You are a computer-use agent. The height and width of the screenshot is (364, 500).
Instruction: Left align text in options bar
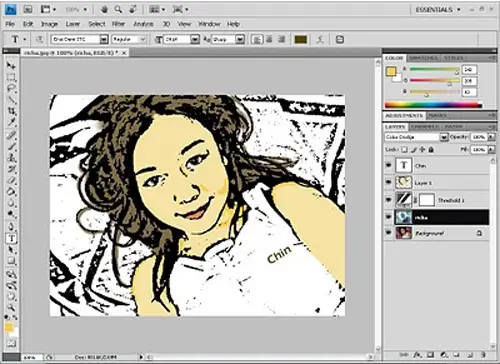pyautogui.click(x=257, y=40)
